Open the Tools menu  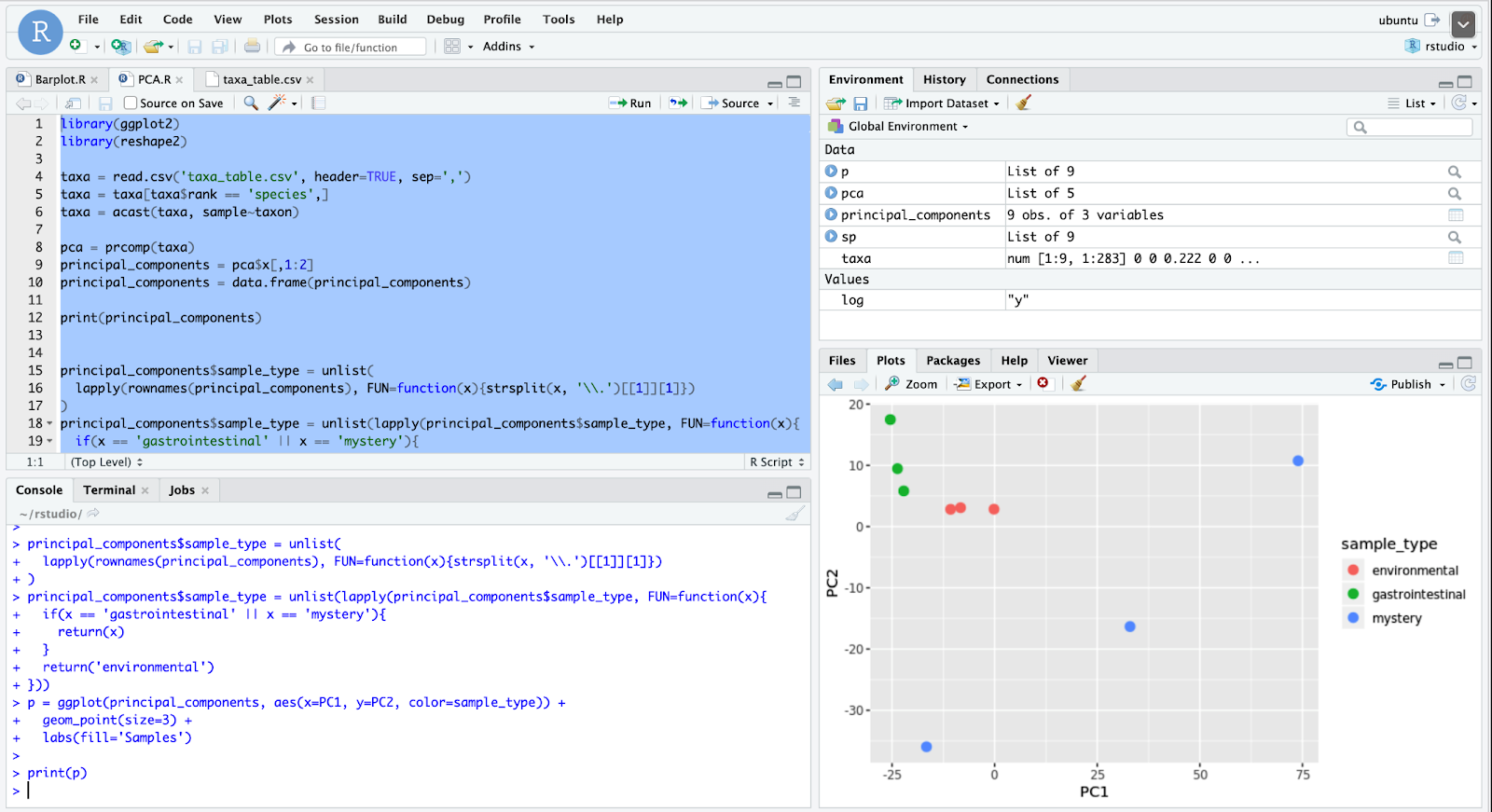click(x=559, y=19)
